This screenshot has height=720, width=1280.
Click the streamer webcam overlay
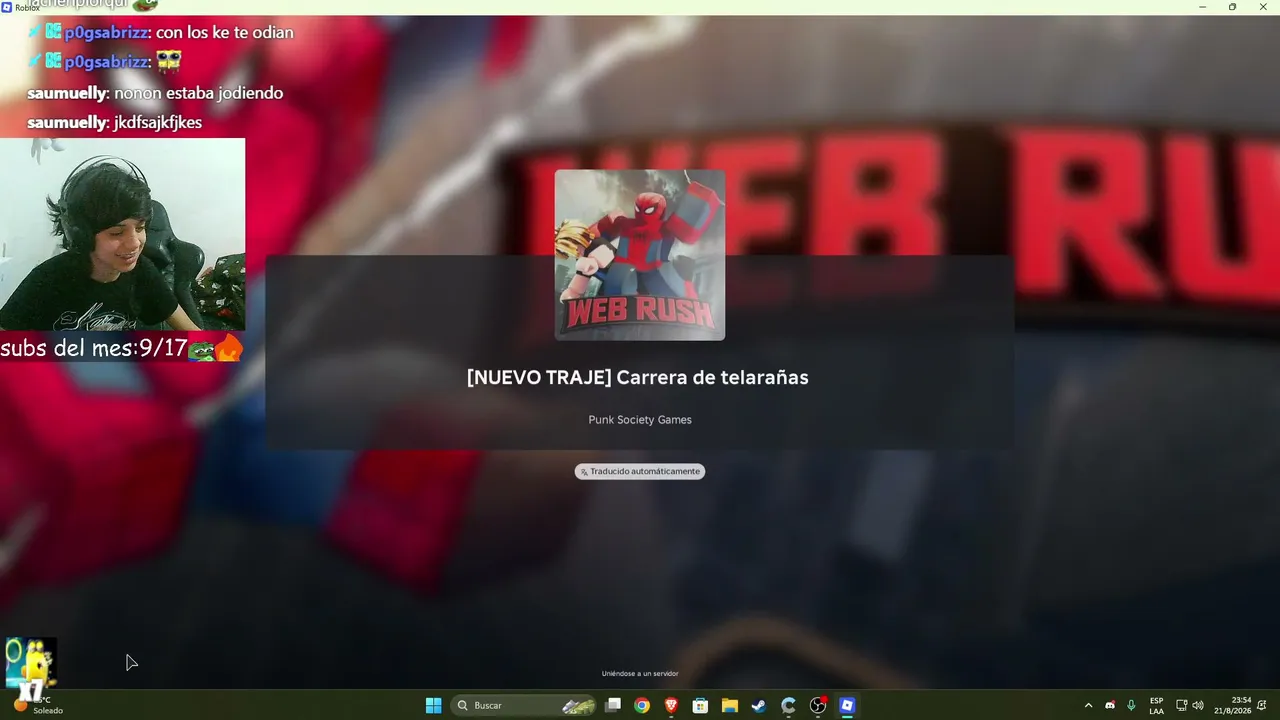click(x=122, y=234)
